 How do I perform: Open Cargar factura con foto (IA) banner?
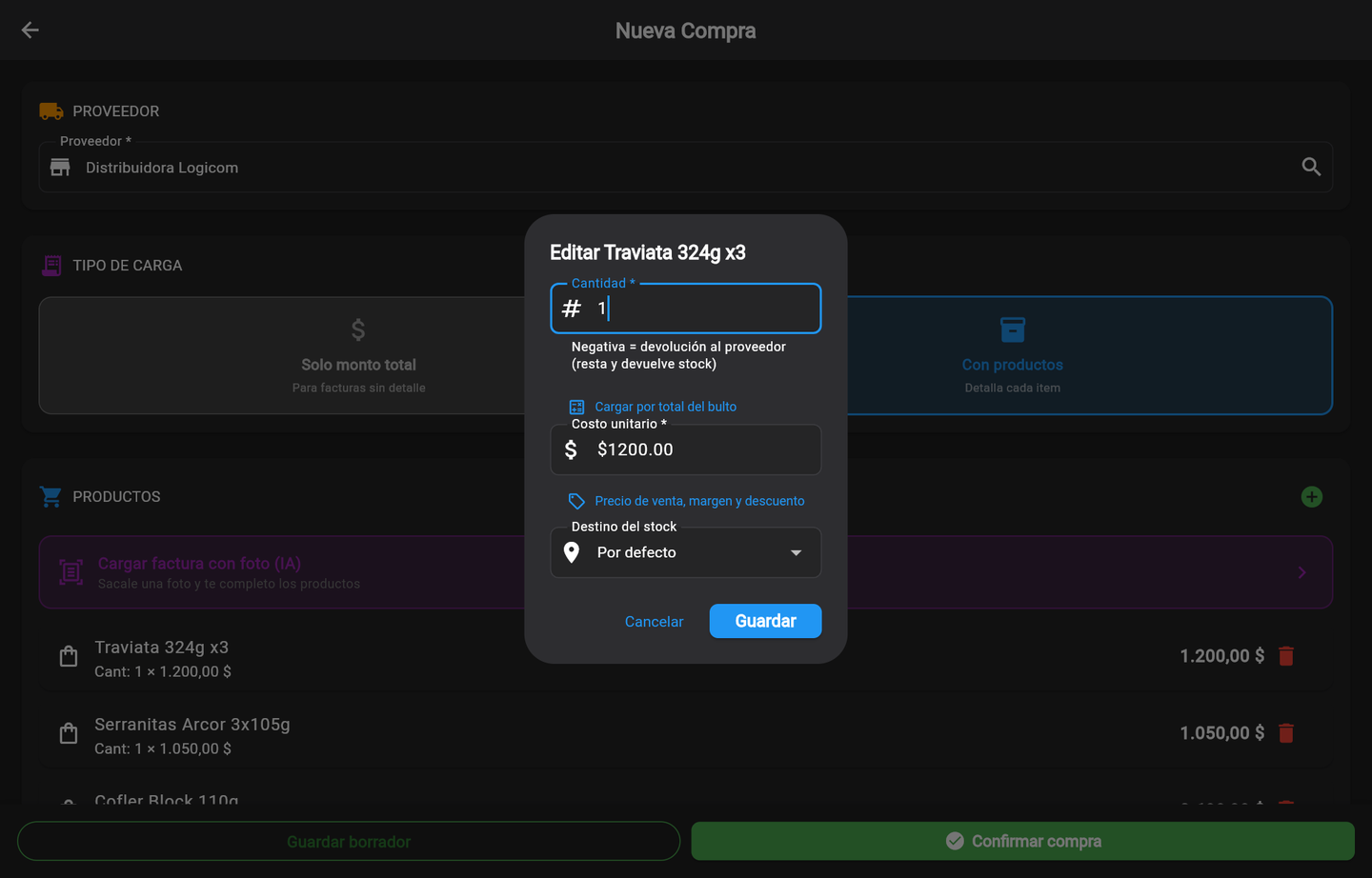[x=685, y=572]
